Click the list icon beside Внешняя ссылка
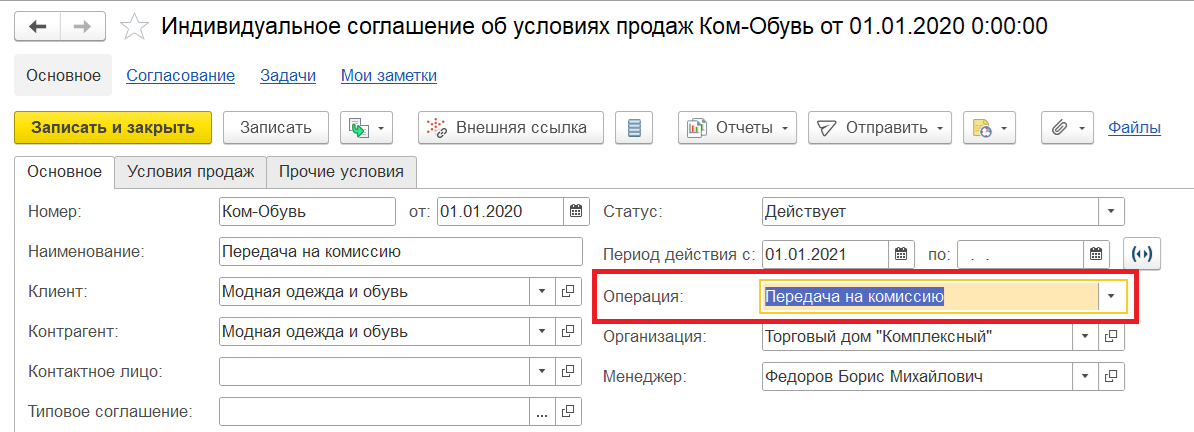The width and height of the screenshot is (1194, 432). (x=634, y=128)
